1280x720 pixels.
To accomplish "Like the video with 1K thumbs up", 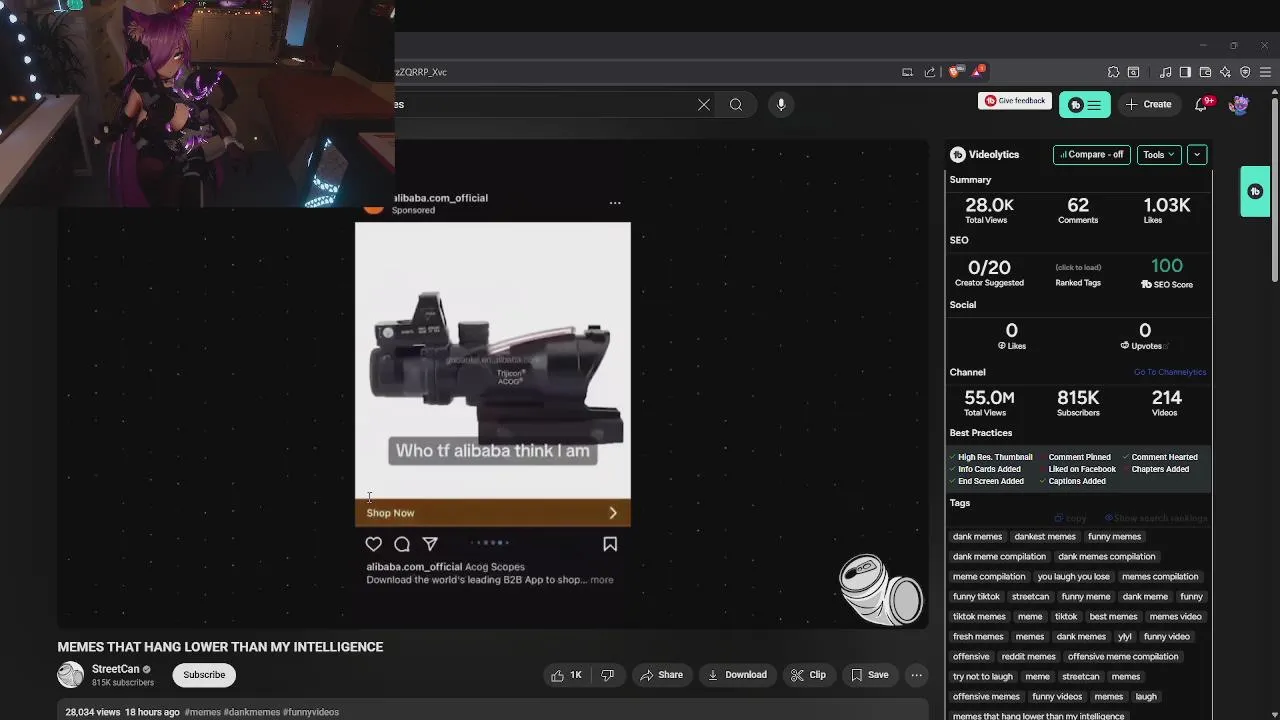I will click(566, 675).
